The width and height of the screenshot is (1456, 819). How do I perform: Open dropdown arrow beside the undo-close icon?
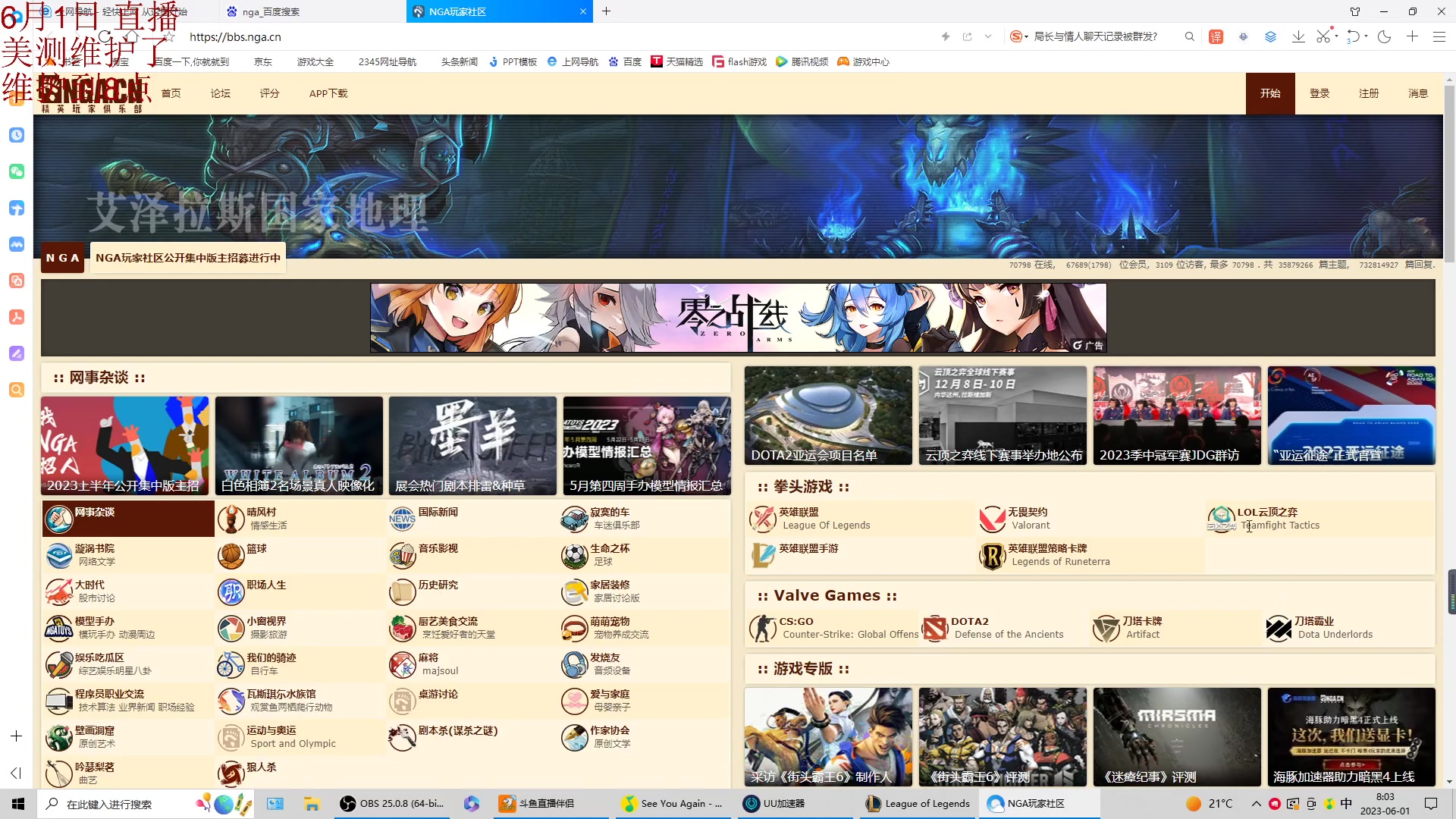pos(1366,36)
